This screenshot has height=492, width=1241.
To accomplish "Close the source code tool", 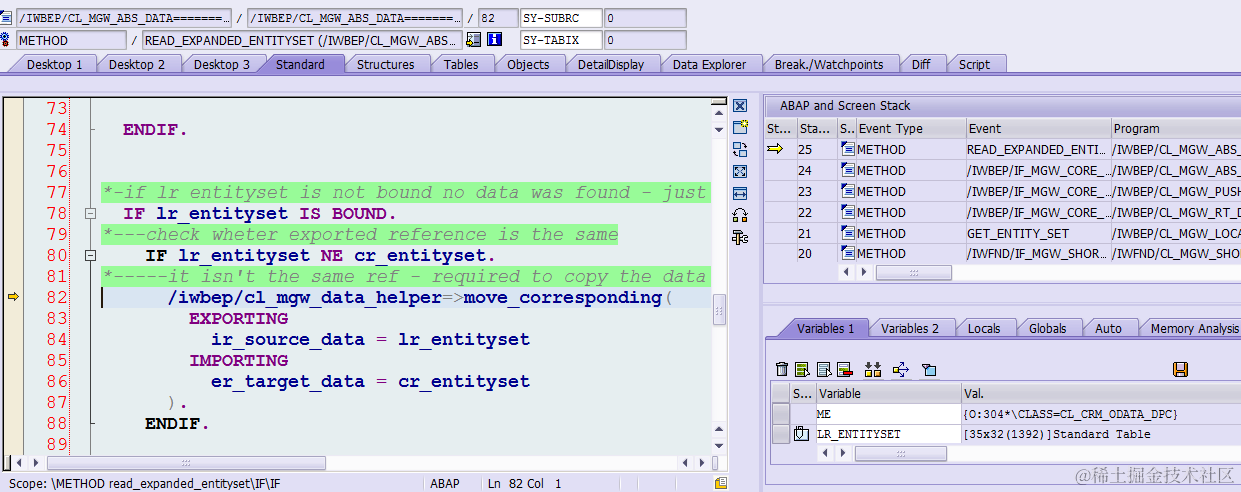I will (740, 106).
